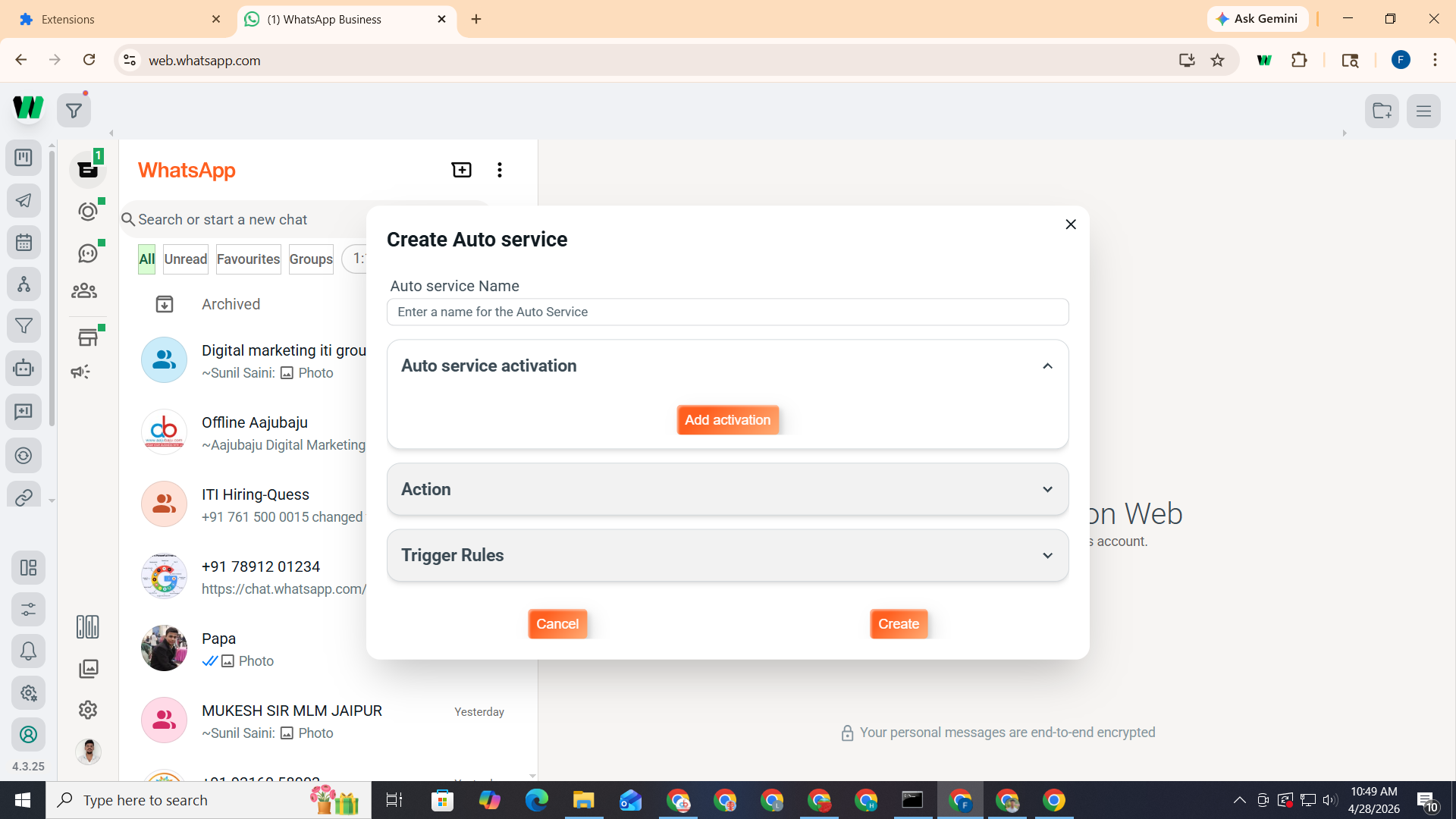Select the Unread chats filter
Image resolution: width=1456 pixels, height=819 pixels.
point(186,259)
